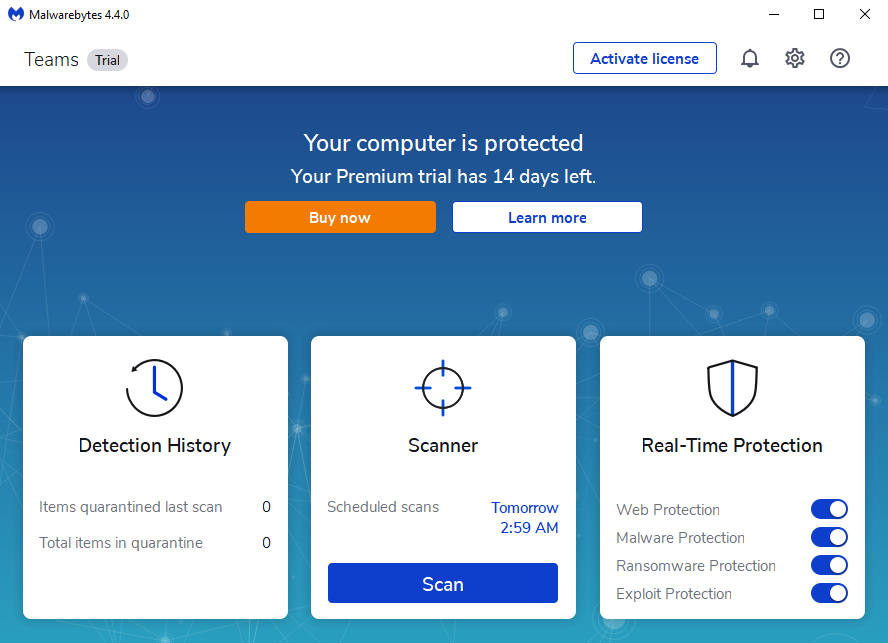Minimize the Malwarebytes window
Image resolution: width=888 pixels, height=643 pixels.
(774, 14)
